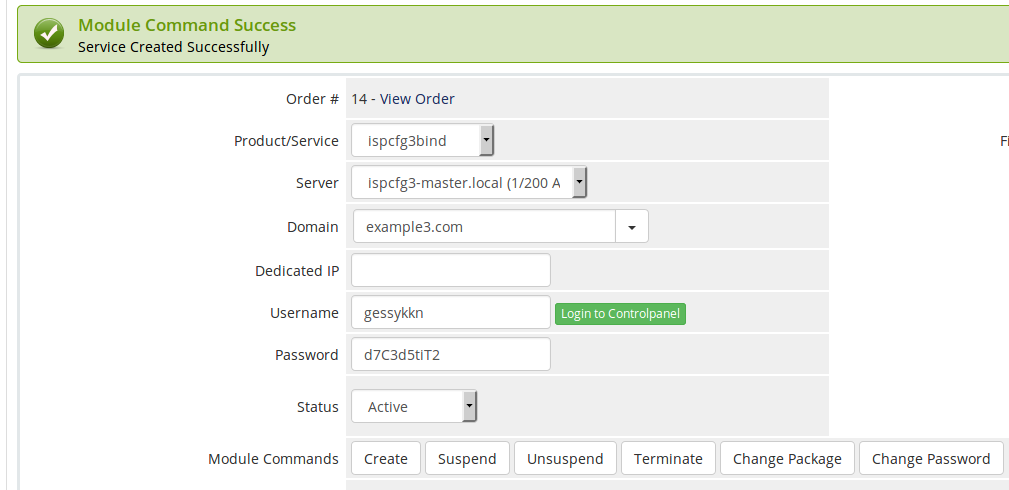The image size is (1009, 490).
Task: Click the Status dropdown arrow button
Action: pyautogui.click(x=470, y=406)
